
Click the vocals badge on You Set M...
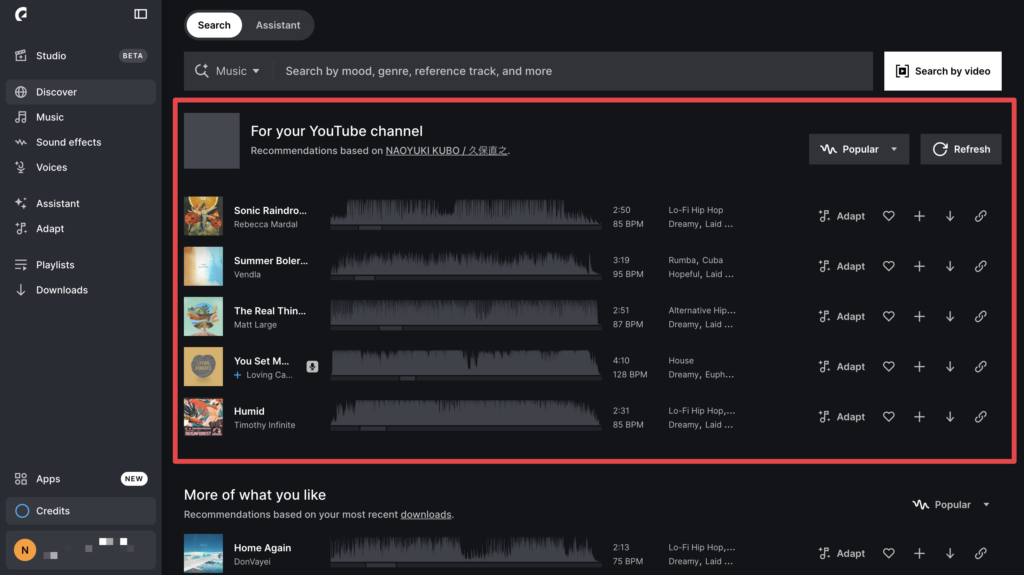(x=312, y=367)
